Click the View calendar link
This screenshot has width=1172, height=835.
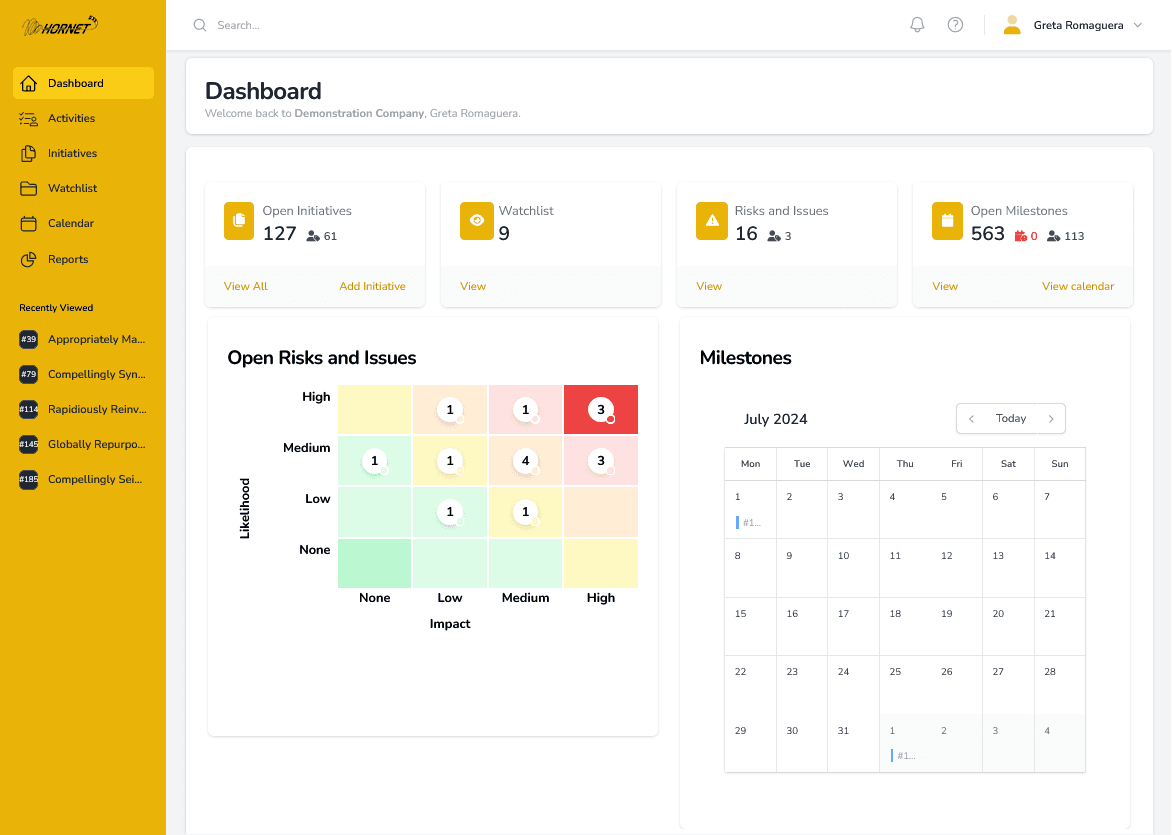1077,286
